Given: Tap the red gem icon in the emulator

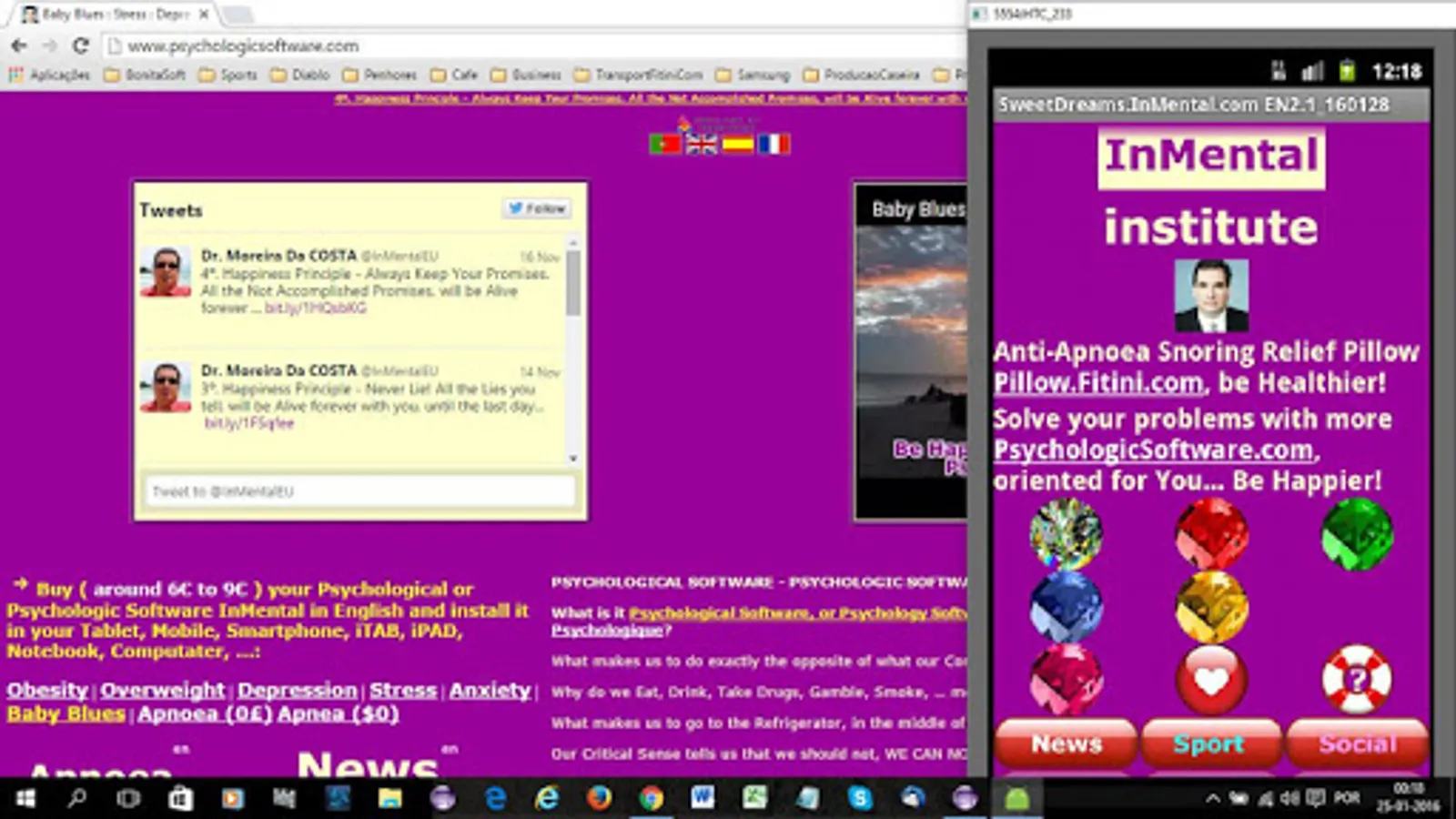Looking at the screenshot, I should click(x=1211, y=533).
